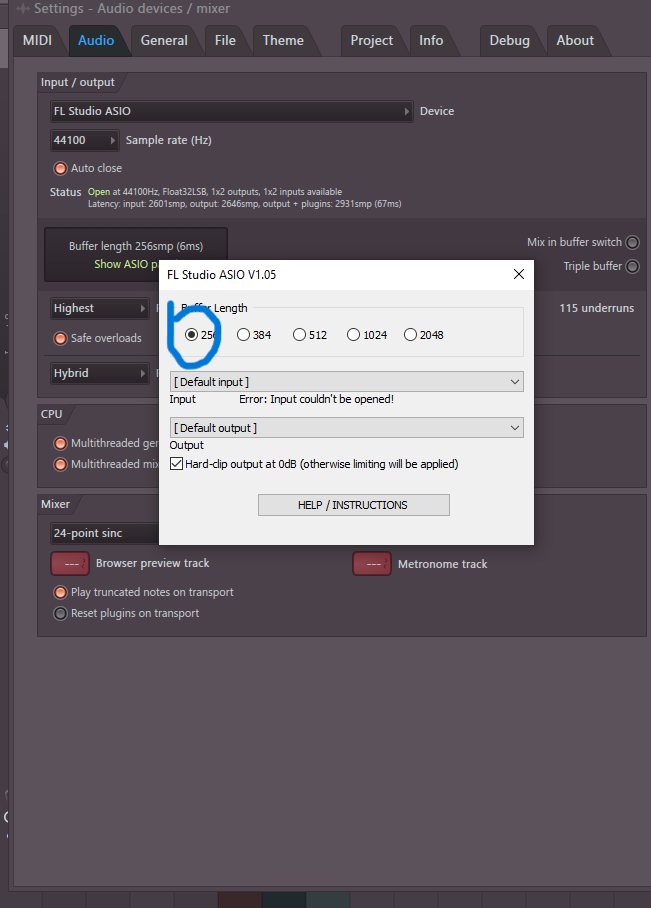Toggle Multithreaded generator processing
Image resolution: width=651 pixels, height=908 pixels.
[60, 444]
